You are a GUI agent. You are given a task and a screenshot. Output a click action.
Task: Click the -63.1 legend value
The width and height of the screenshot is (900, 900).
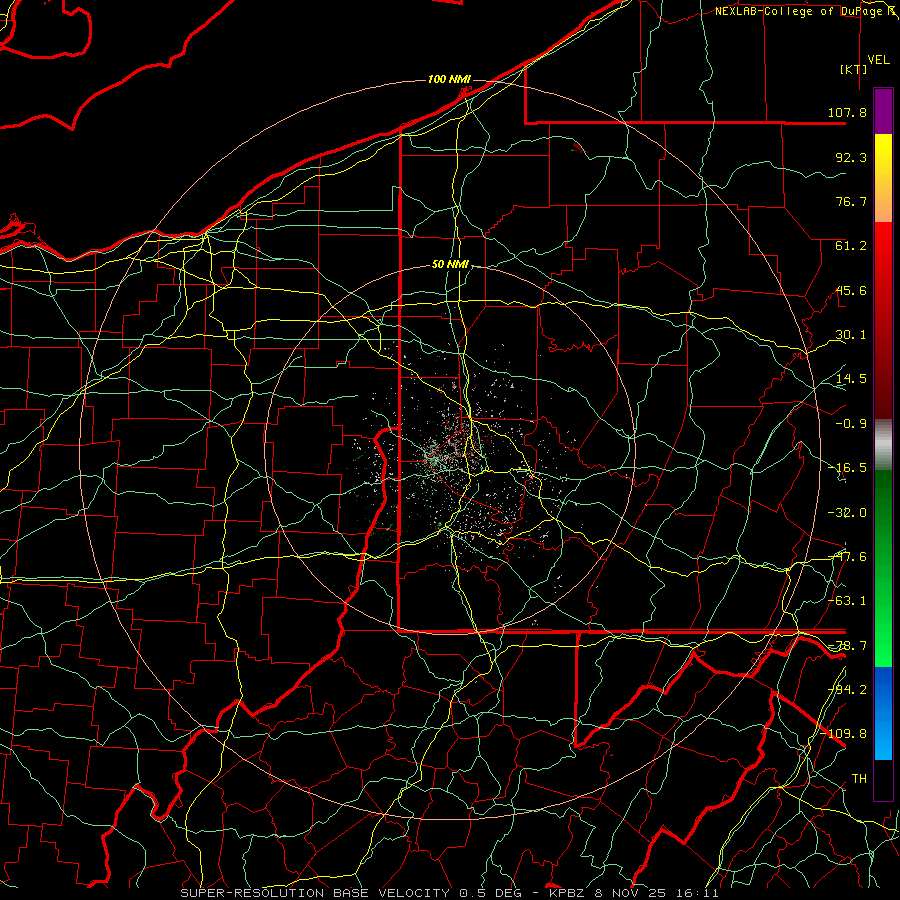(x=847, y=601)
